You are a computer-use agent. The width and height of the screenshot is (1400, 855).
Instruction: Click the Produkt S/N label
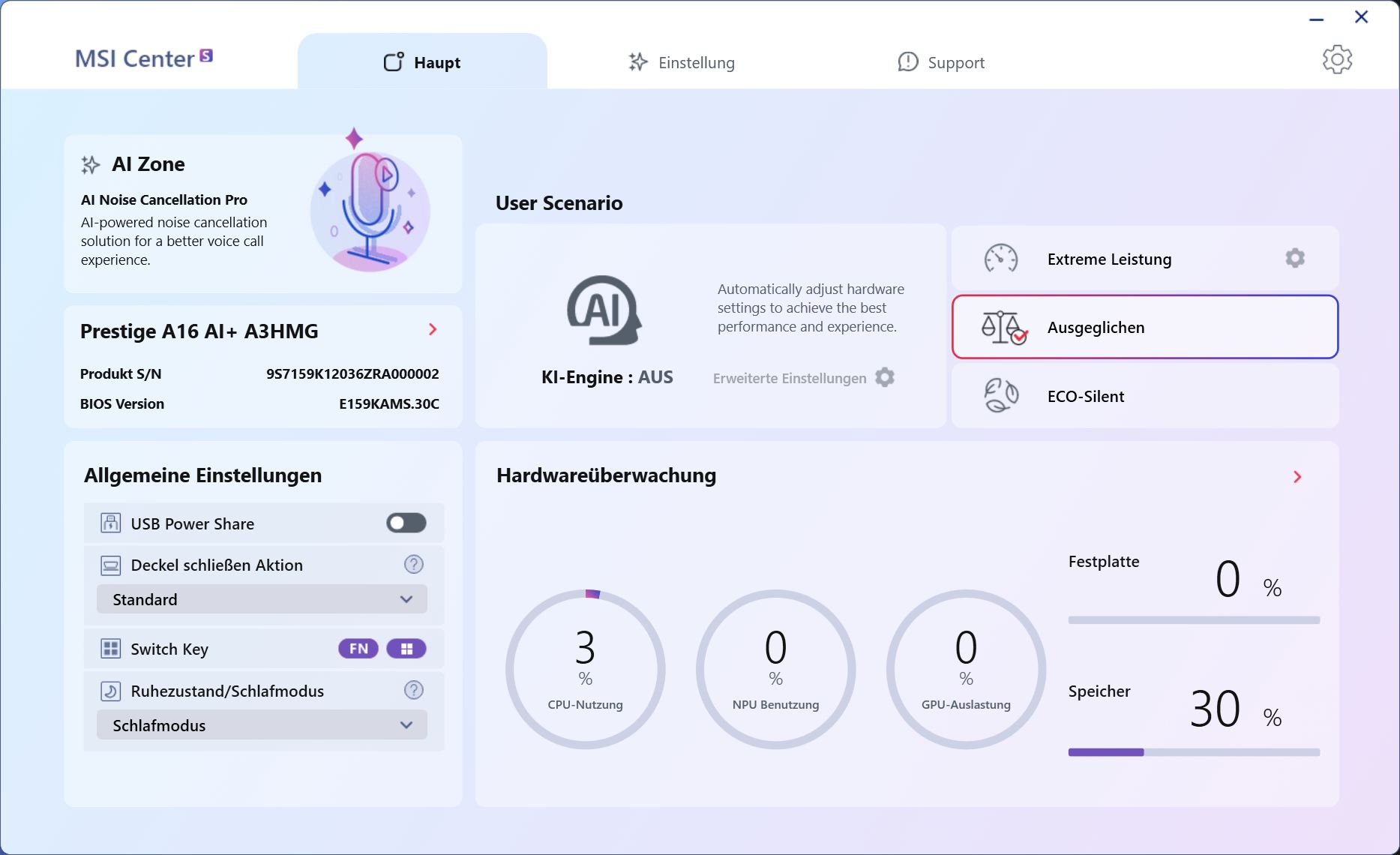coord(121,373)
